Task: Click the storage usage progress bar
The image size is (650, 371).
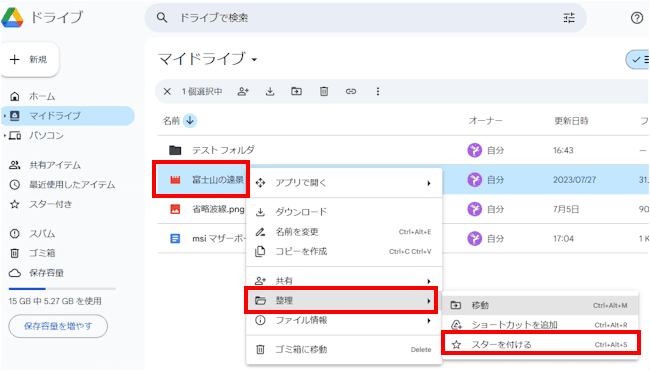Action: pyautogui.click(x=62, y=289)
